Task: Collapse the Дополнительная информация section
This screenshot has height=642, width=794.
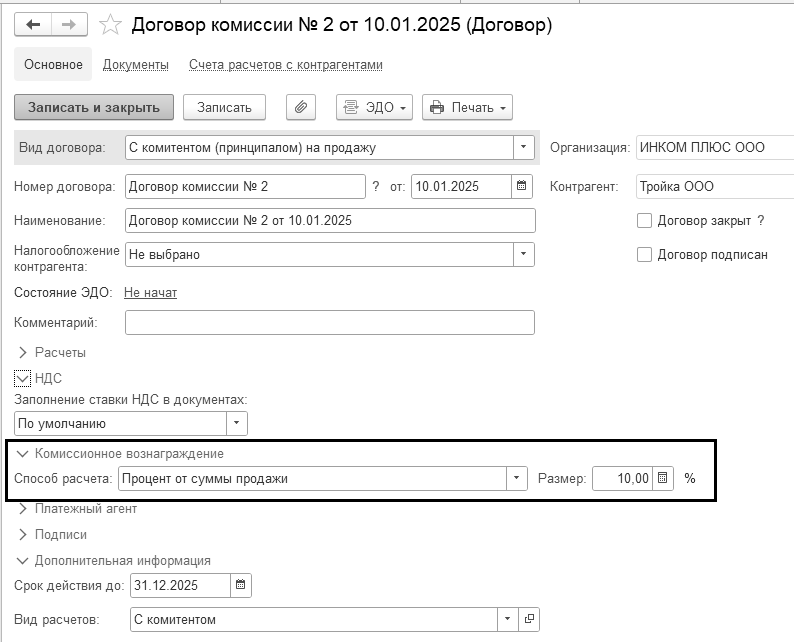Action: (x=22, y=560)
